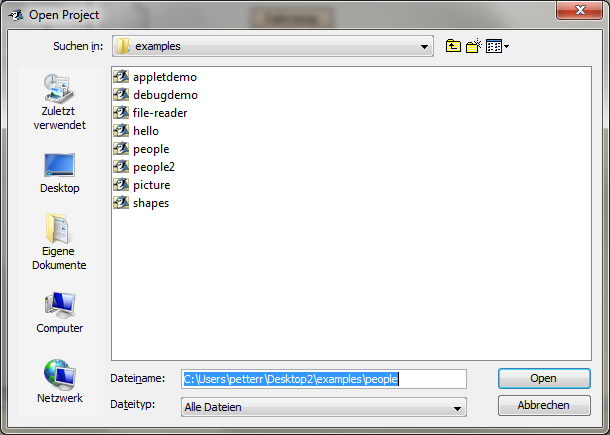610x435 pixels.
Task: Pick the people2 project
Action: 144,167
